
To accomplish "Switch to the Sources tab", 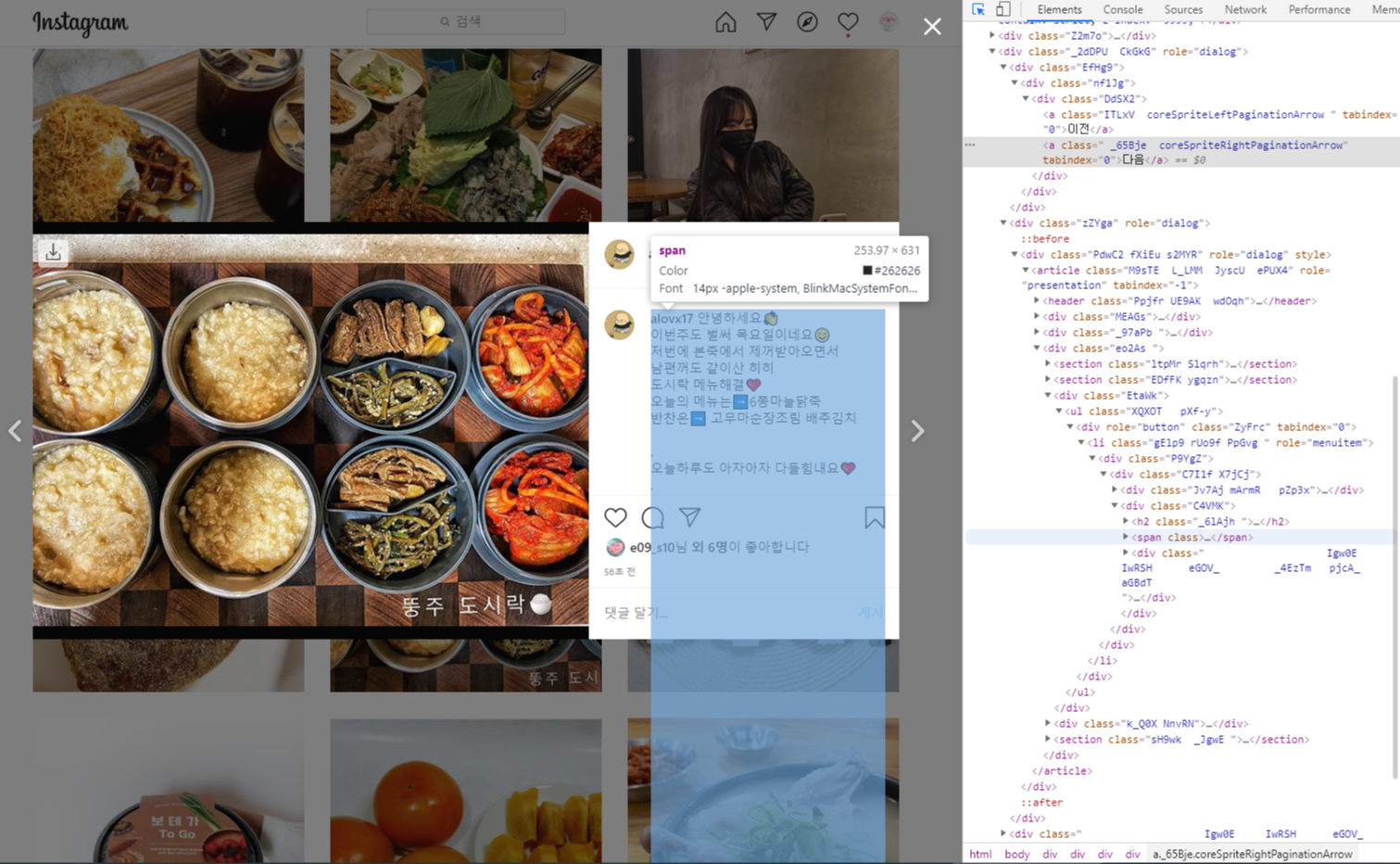I will [1183, 9].
